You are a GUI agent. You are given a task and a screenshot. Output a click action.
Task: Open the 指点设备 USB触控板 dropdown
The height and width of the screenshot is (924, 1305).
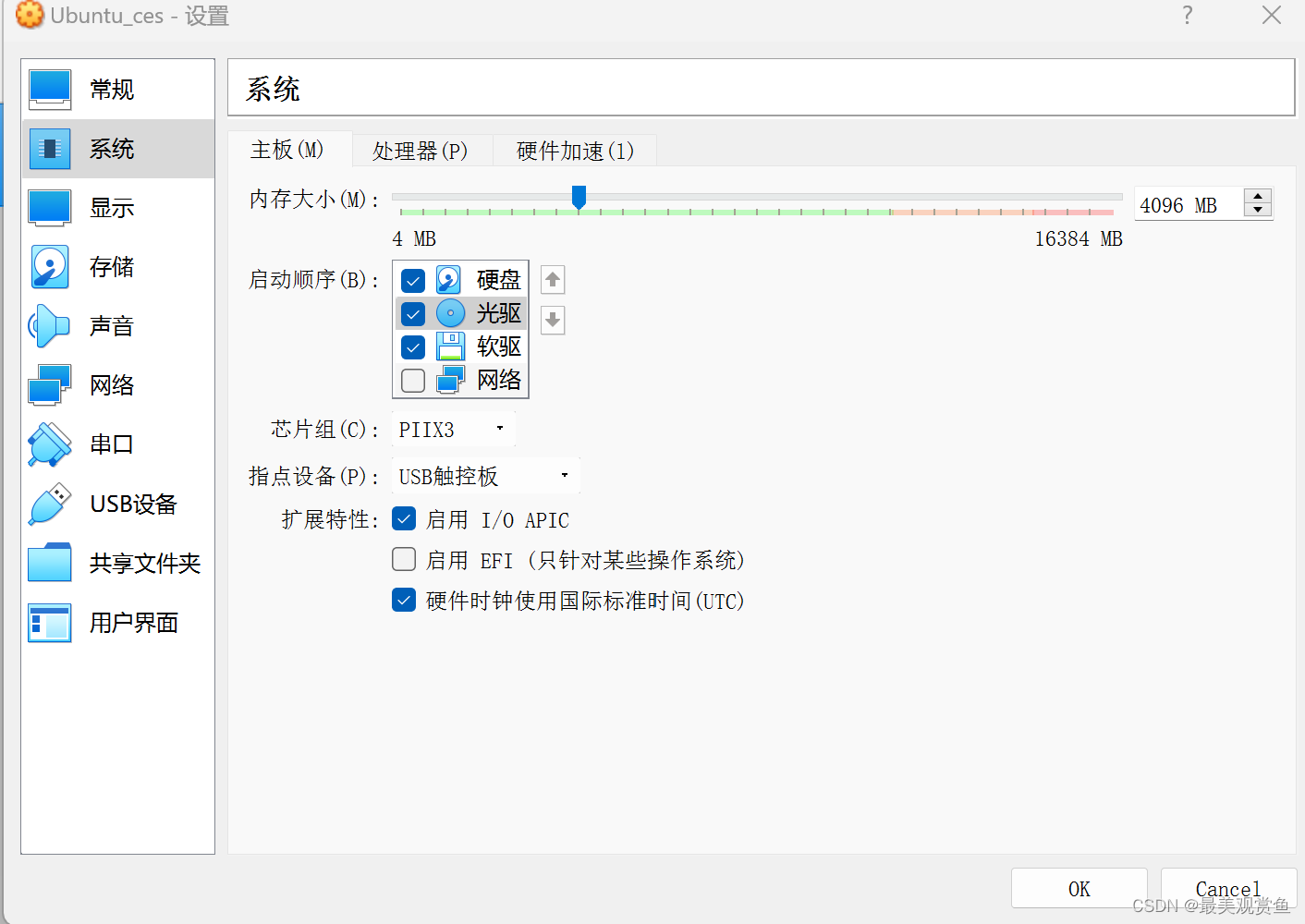click(x=485, y=476)
